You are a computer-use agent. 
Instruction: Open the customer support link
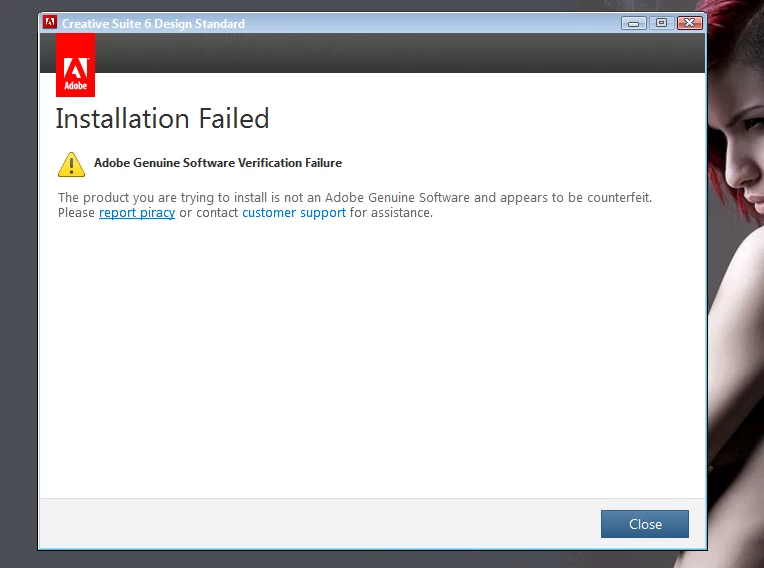[x=294, y=213]
